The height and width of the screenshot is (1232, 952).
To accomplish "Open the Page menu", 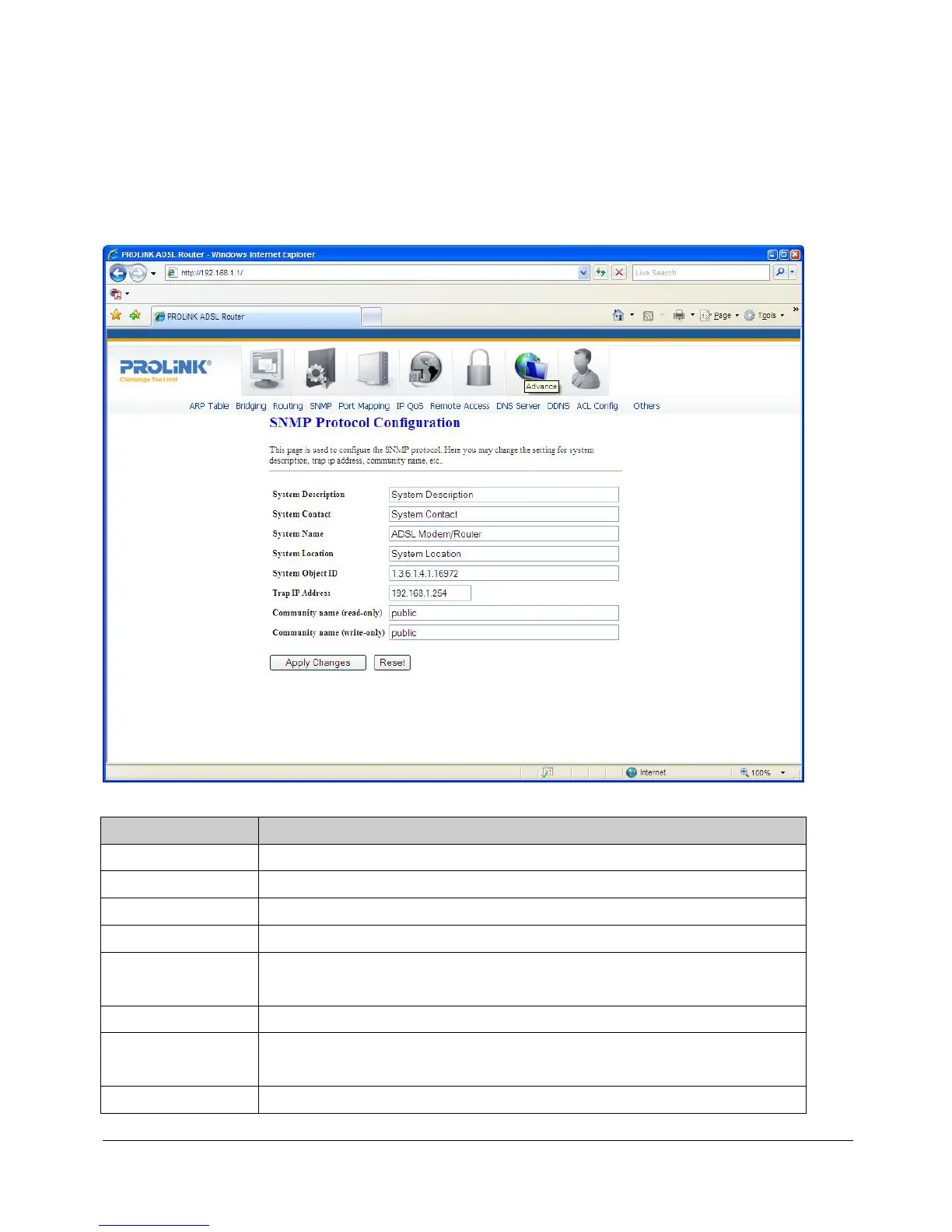I will click(719, 315).
